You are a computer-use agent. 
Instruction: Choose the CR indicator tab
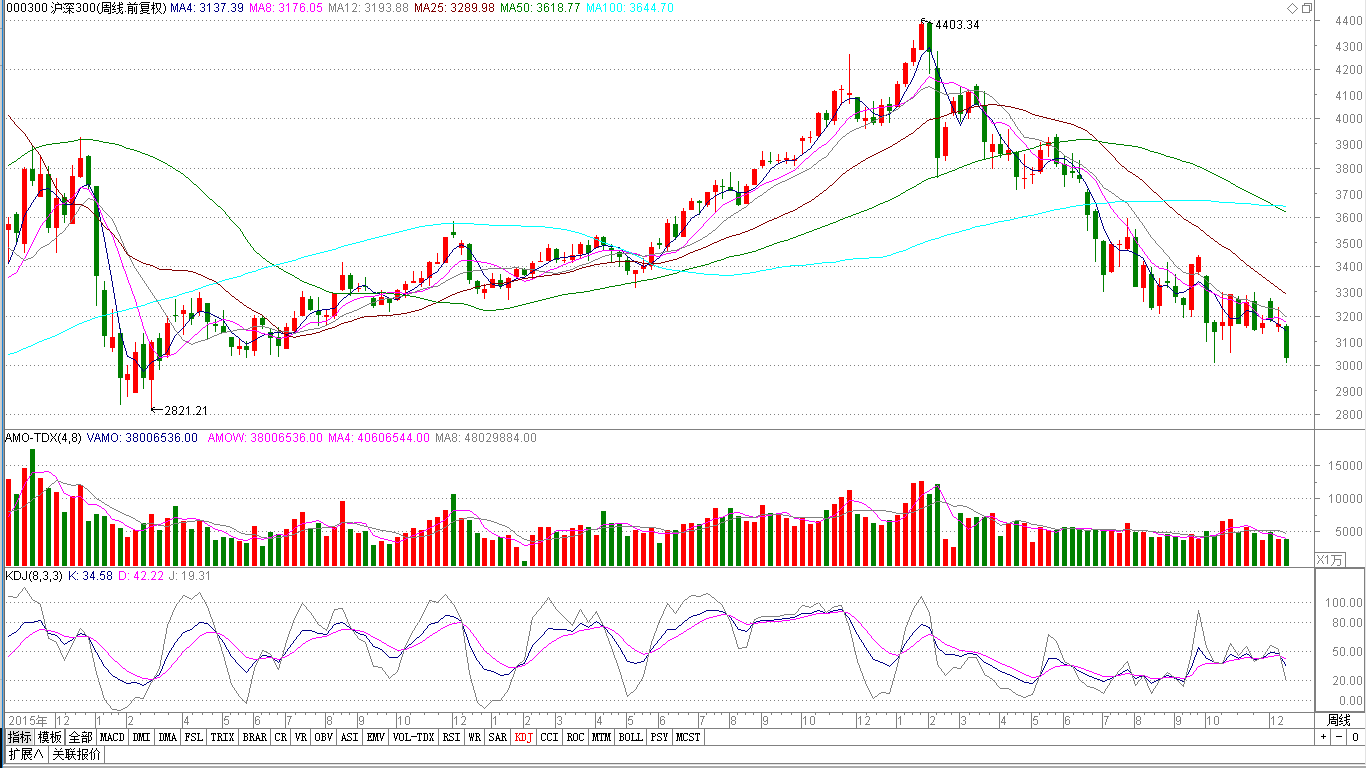pyautogui.click(x=281, y=737)
